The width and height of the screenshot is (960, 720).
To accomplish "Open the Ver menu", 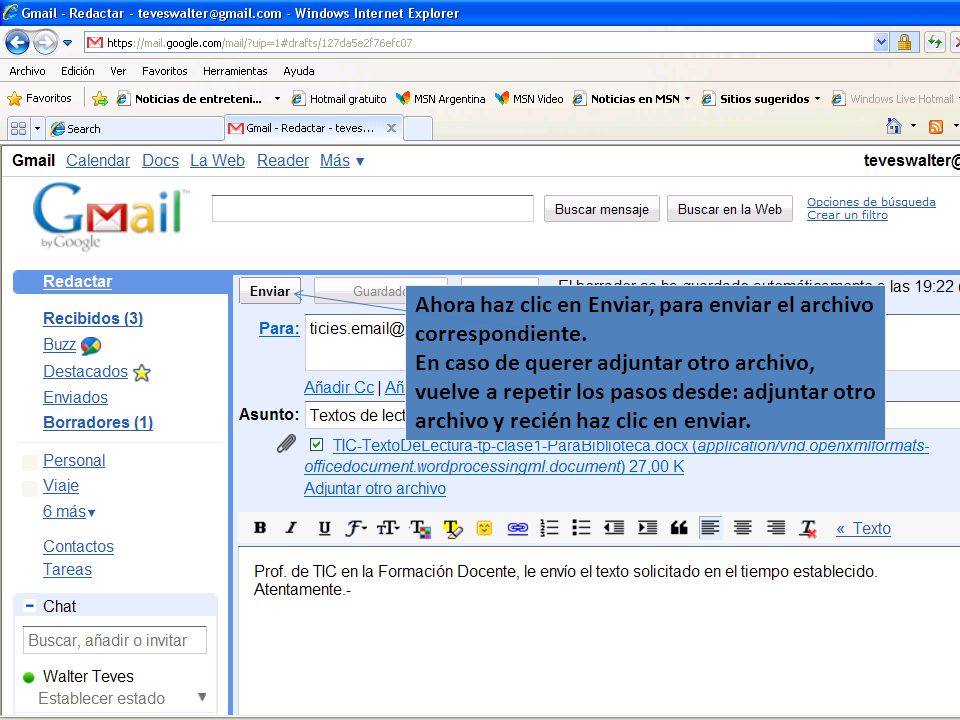I will [x=118, y=71].
